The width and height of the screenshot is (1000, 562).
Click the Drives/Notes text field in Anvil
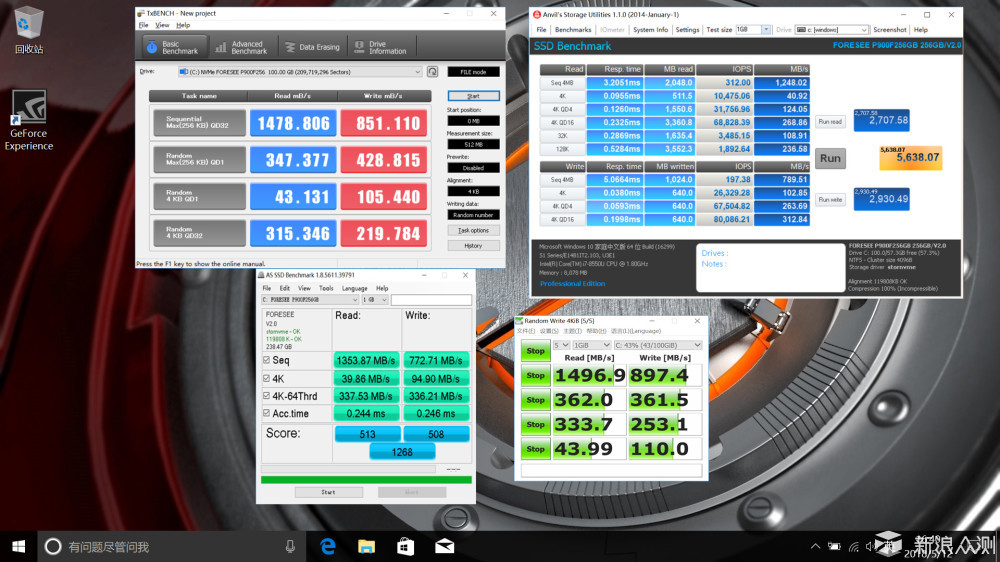pyautogui.click(x=770, y=267)
